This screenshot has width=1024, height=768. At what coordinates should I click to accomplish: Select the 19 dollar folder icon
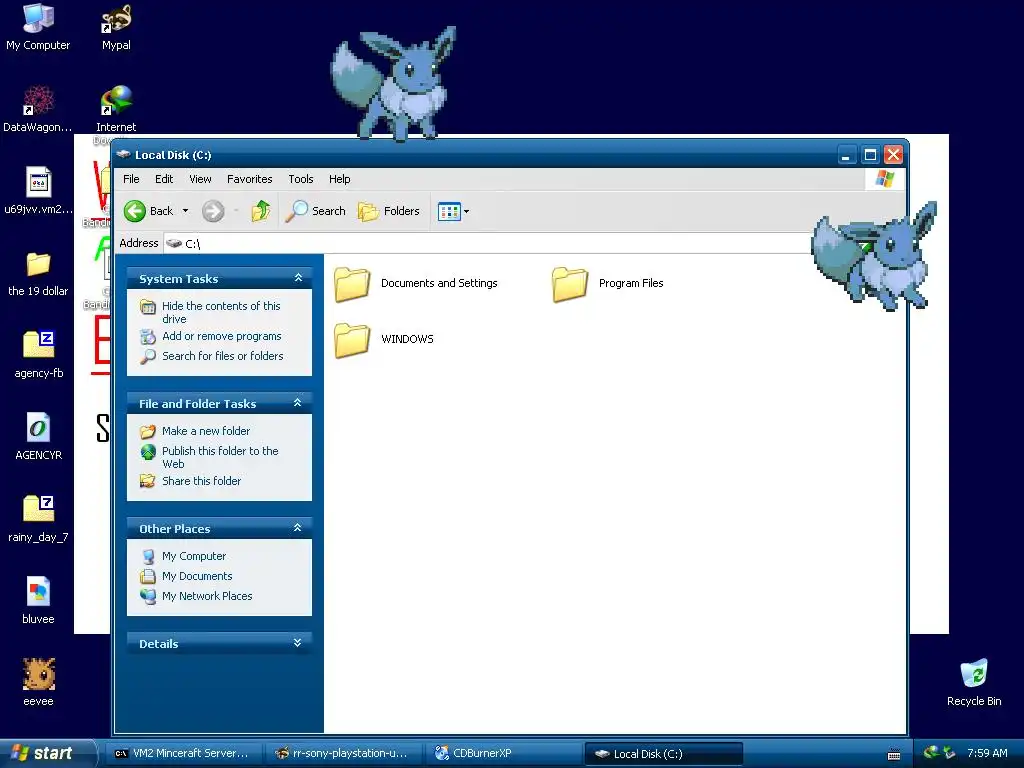click(38, 274)
